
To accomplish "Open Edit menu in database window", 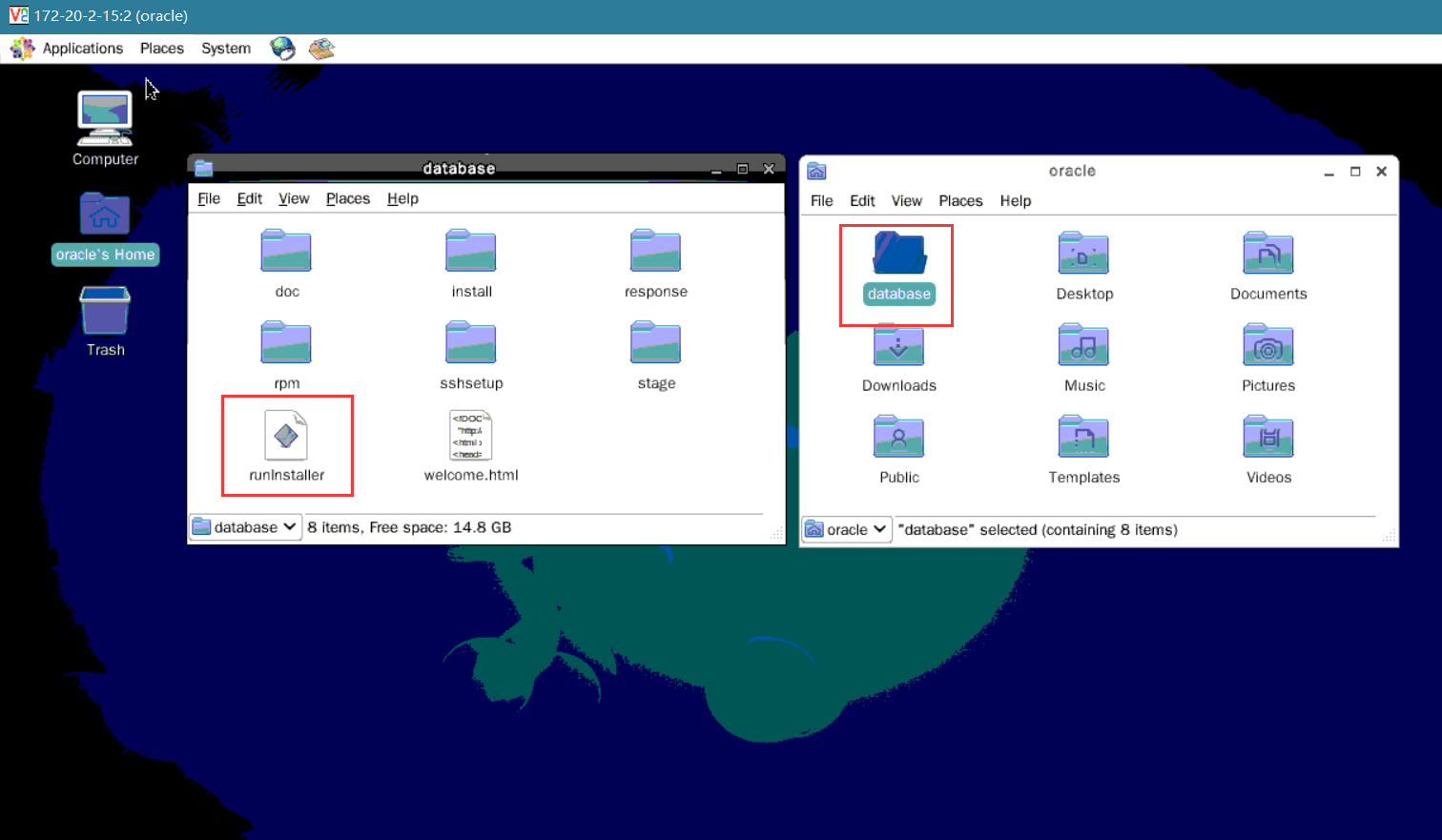I will tap(250, 198).
